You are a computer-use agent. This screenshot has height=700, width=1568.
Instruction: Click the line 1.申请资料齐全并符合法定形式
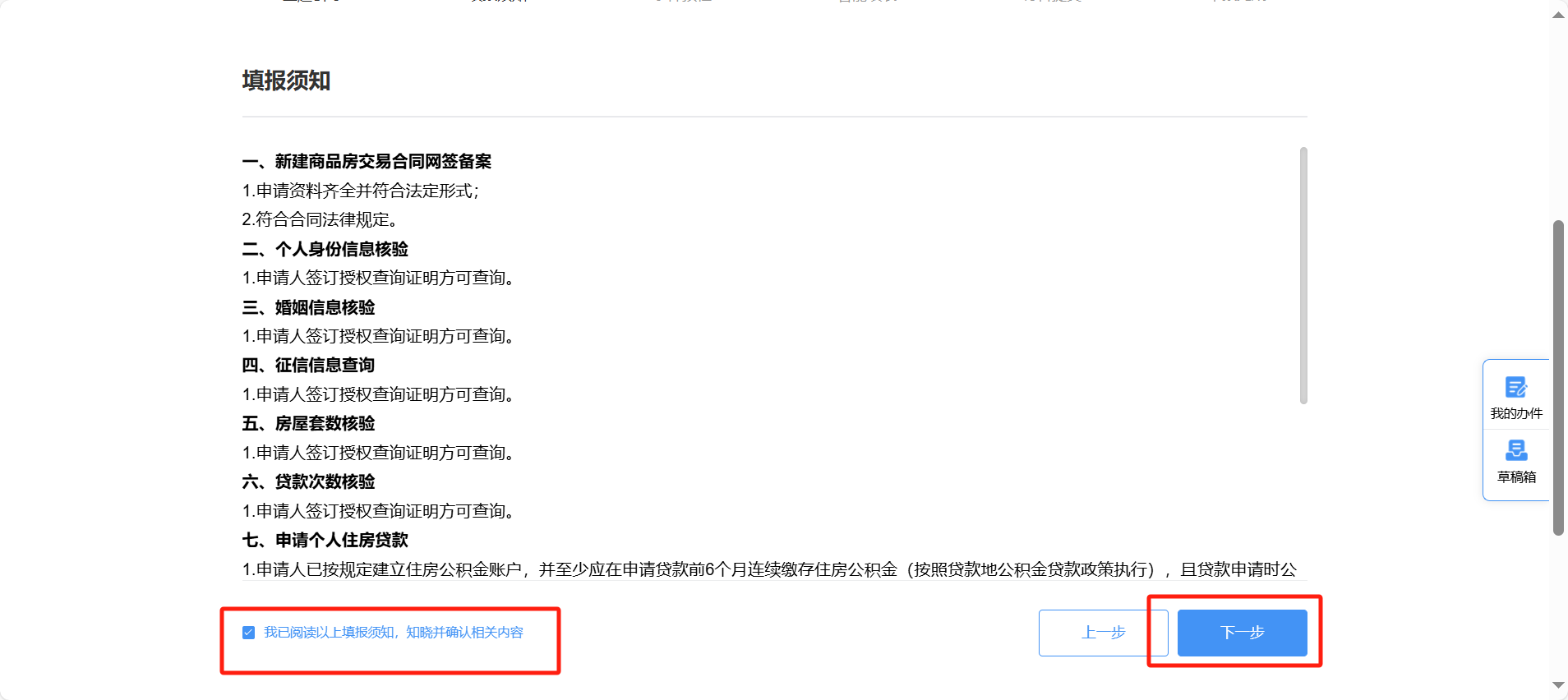tap(360, 191)
